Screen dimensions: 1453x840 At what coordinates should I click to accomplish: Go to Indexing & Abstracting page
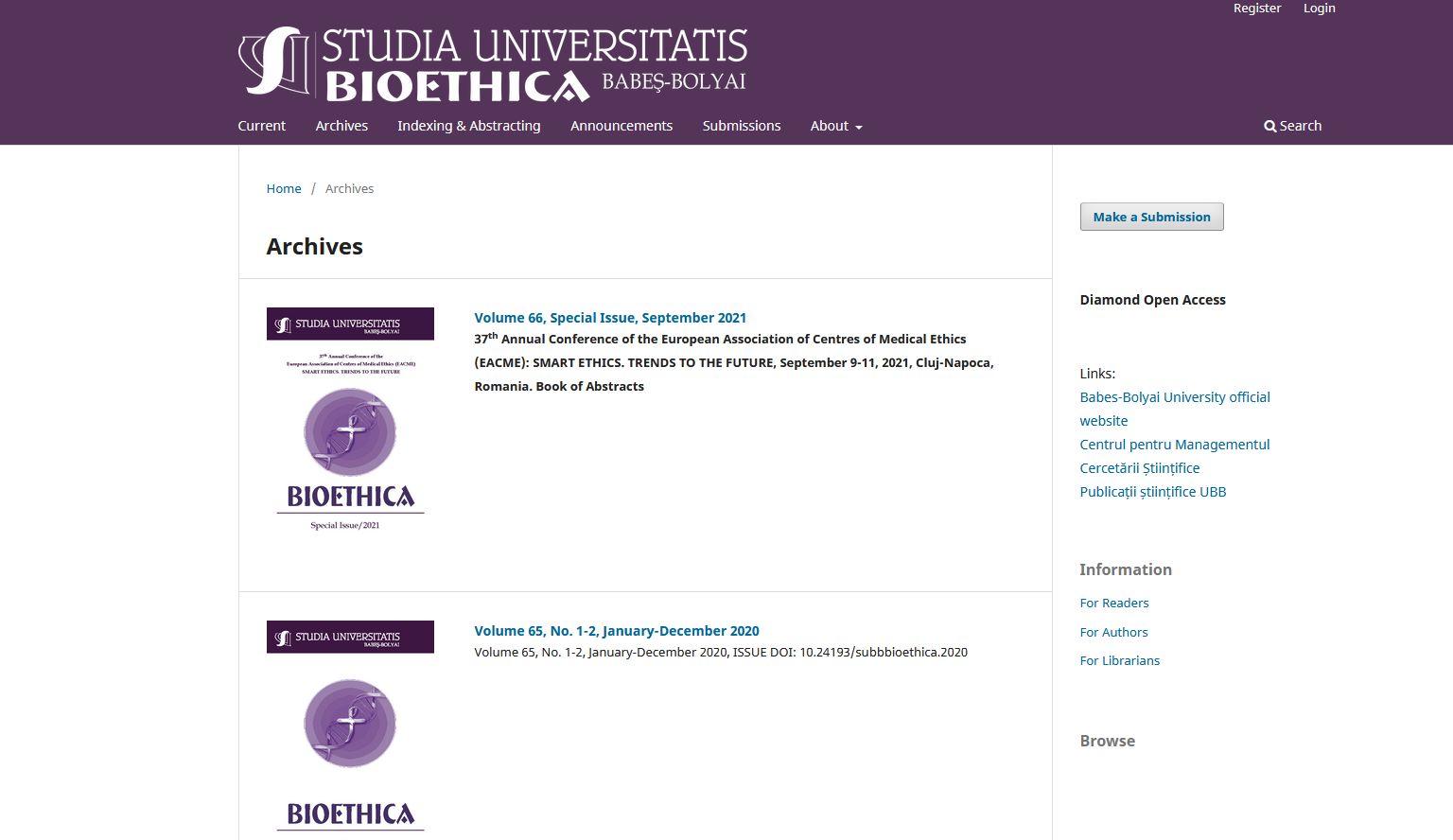(469, 126)
